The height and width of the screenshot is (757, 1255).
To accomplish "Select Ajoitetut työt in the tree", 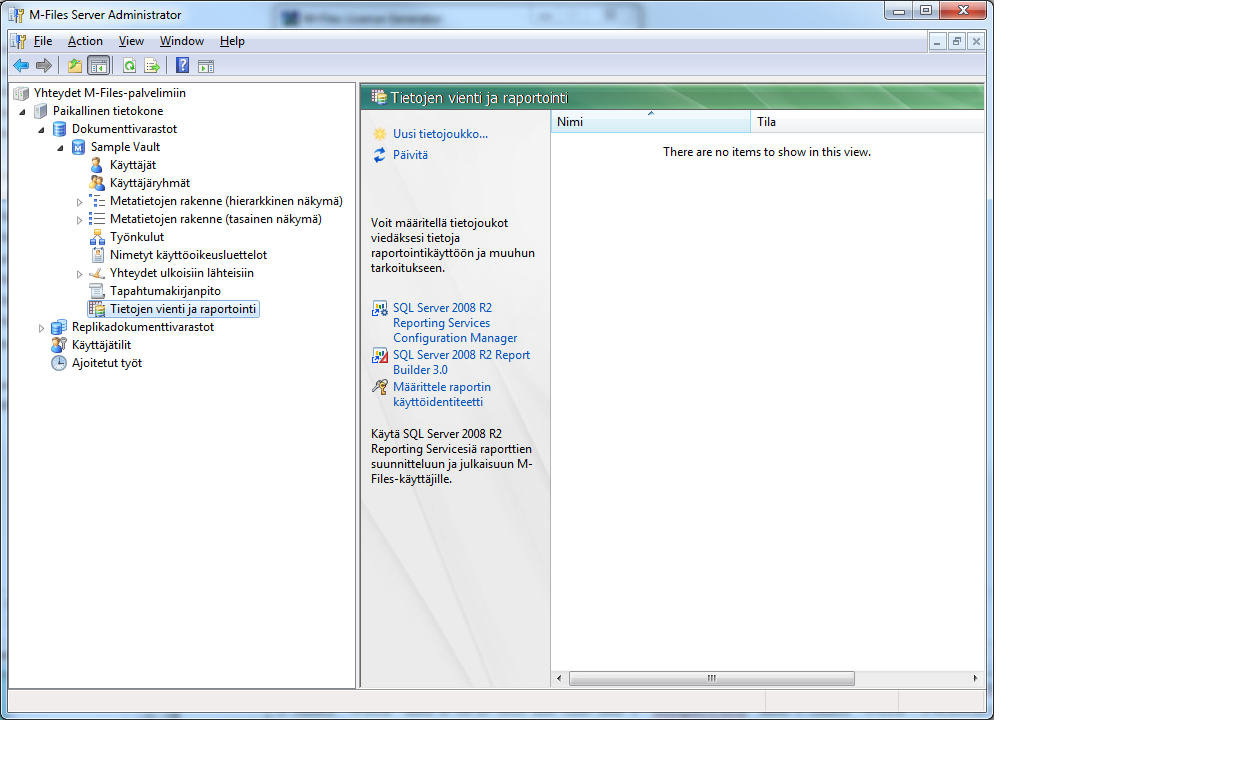I will [x=107, y=363].
